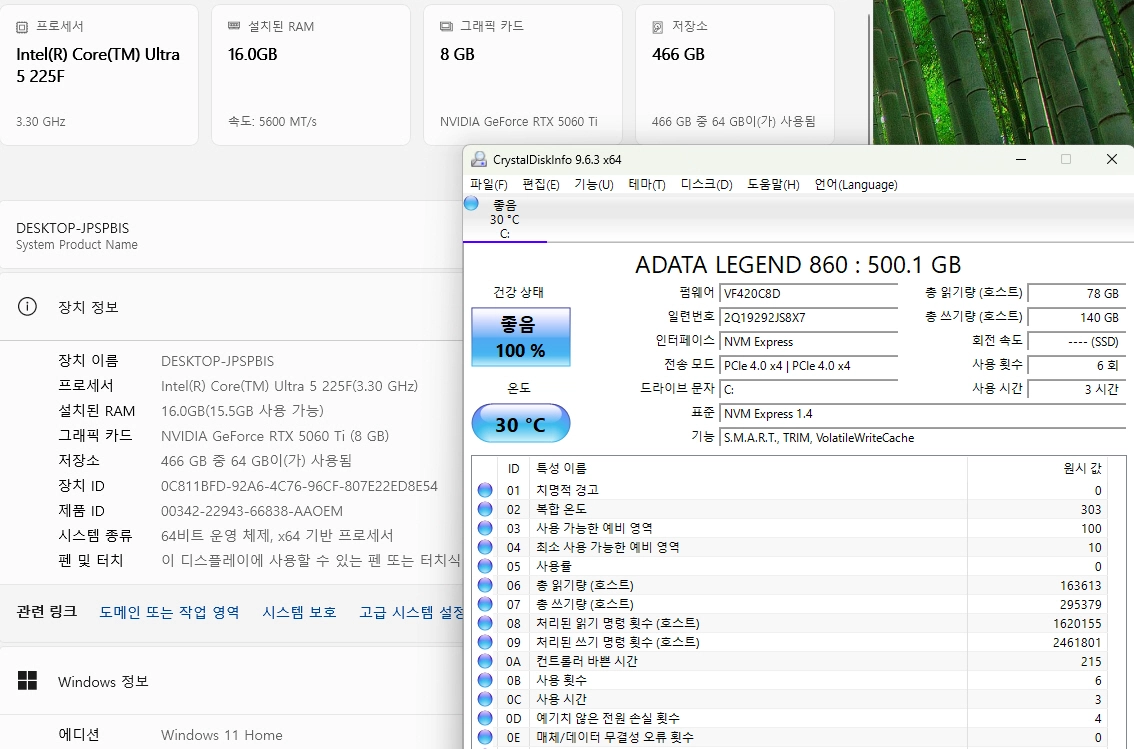Viewport: 1134px width, 749px height.
Task: Open the 도메인 또는 작업 영역 link
Action: coord(169,612)
